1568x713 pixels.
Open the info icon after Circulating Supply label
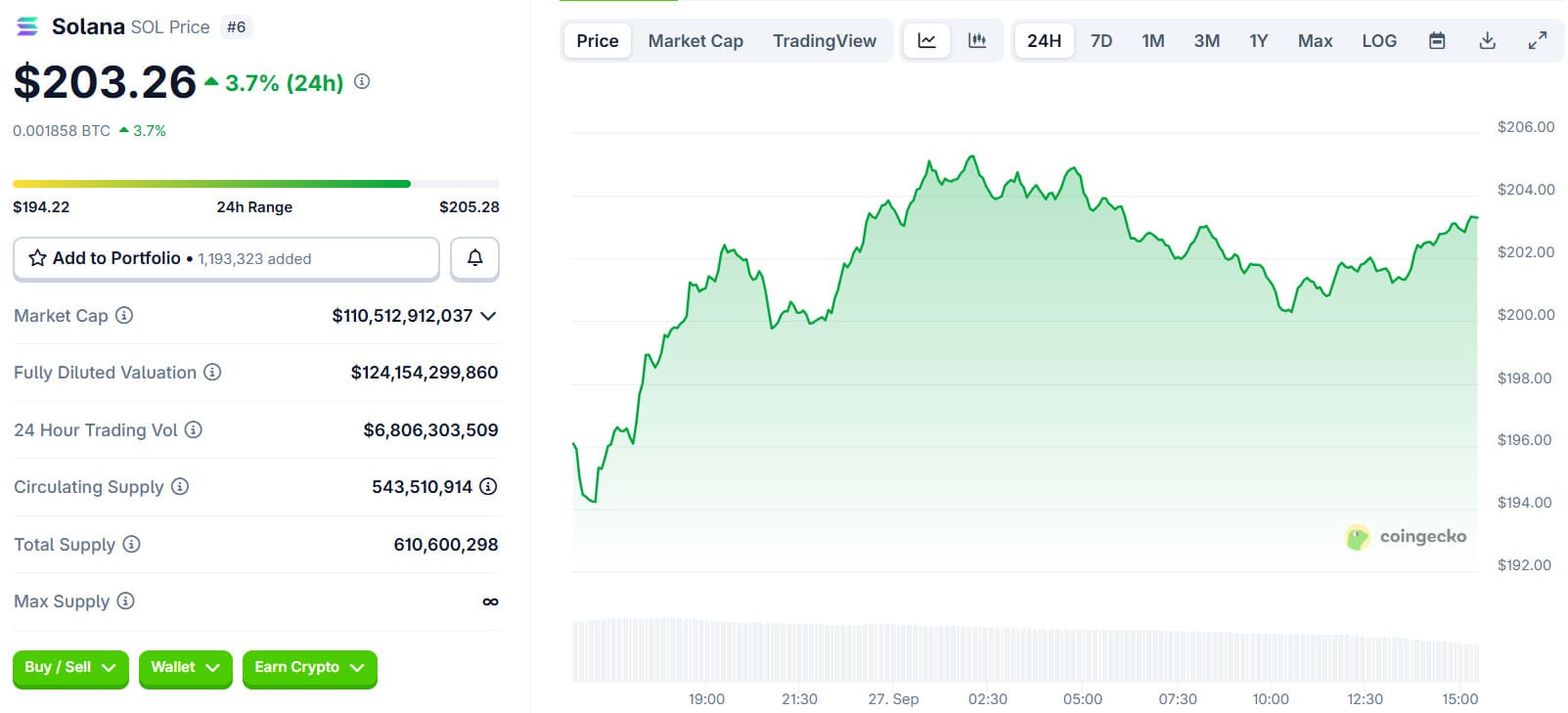click(x=180, y=486)
